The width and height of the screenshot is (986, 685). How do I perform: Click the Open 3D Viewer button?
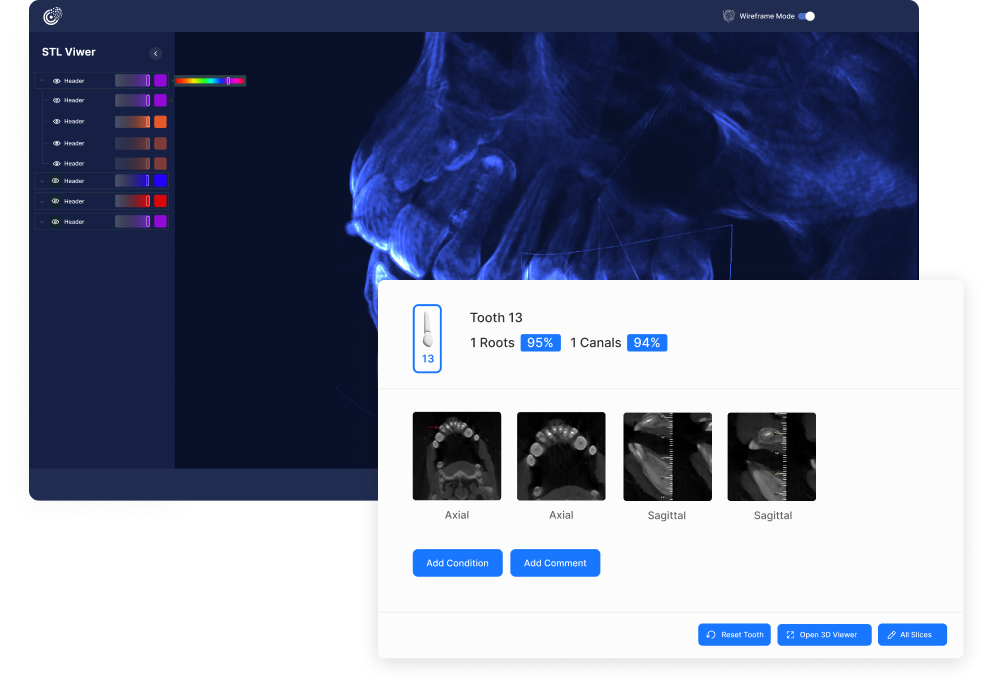pyautogui.click(x=824, y=635)
